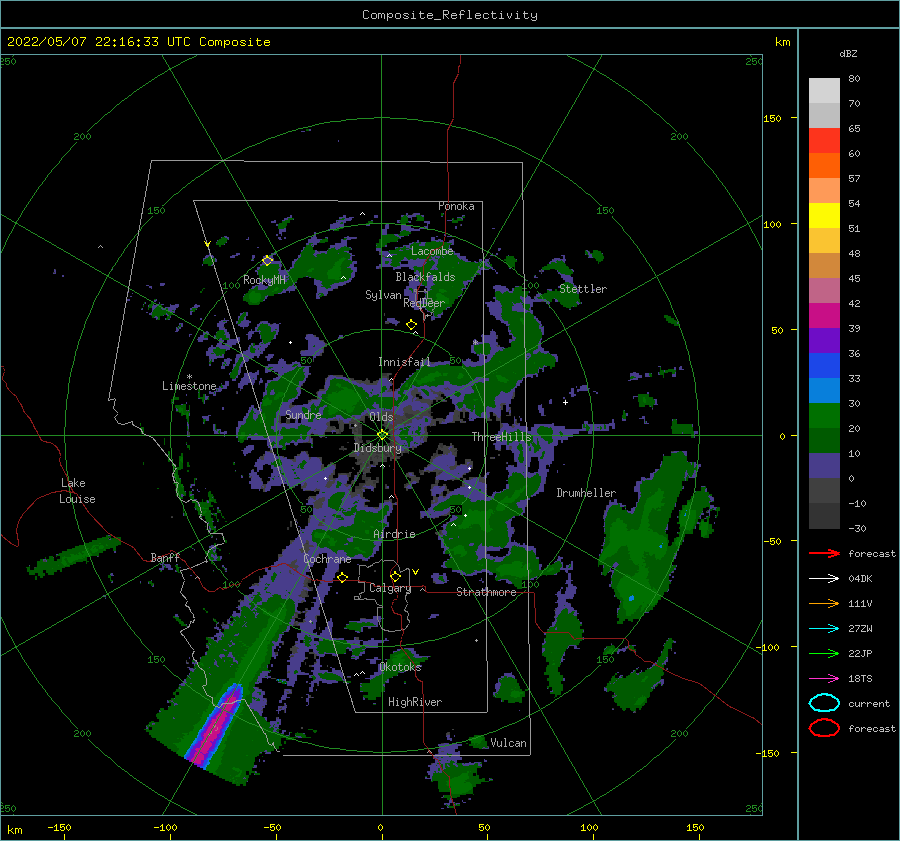This screenshot has height=841, width=900.
Task: Click the magenta 18TS arrow in legend
Action: (x=824, y=679)
